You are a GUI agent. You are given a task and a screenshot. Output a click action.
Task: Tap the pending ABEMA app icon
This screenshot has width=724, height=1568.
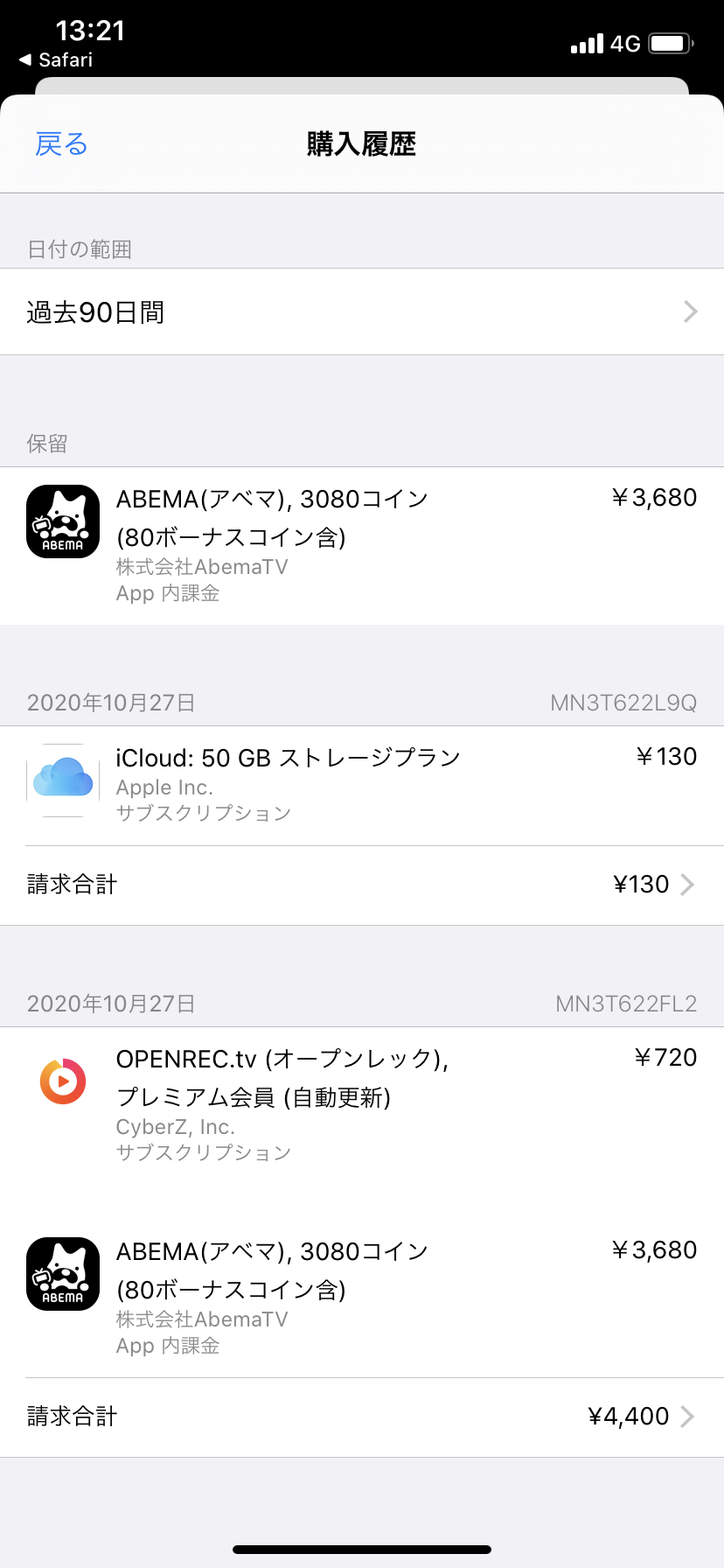(63, 521)
